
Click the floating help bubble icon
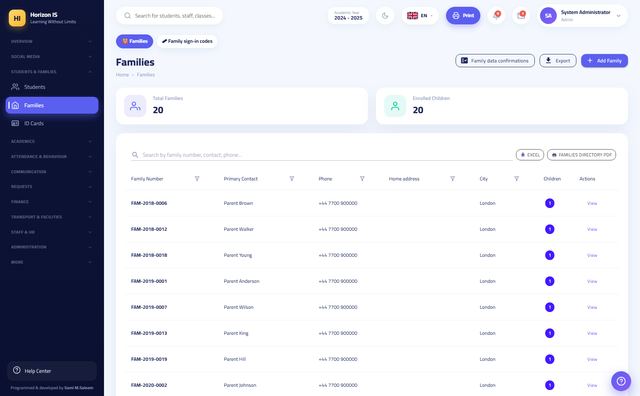(621, 381)
